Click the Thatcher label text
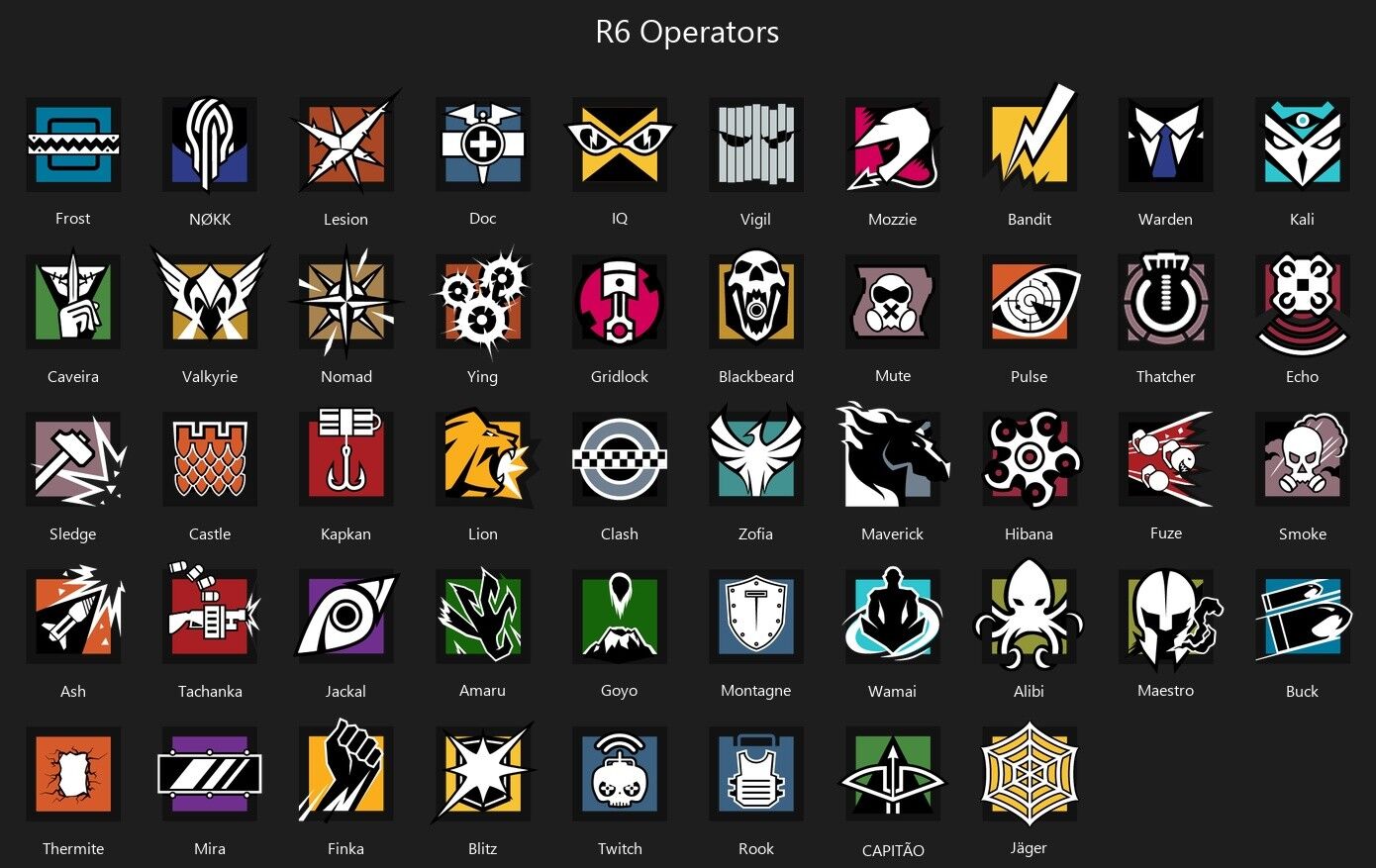The image size is (1376, 868). pyautogui.click(x=1166, y=376)
